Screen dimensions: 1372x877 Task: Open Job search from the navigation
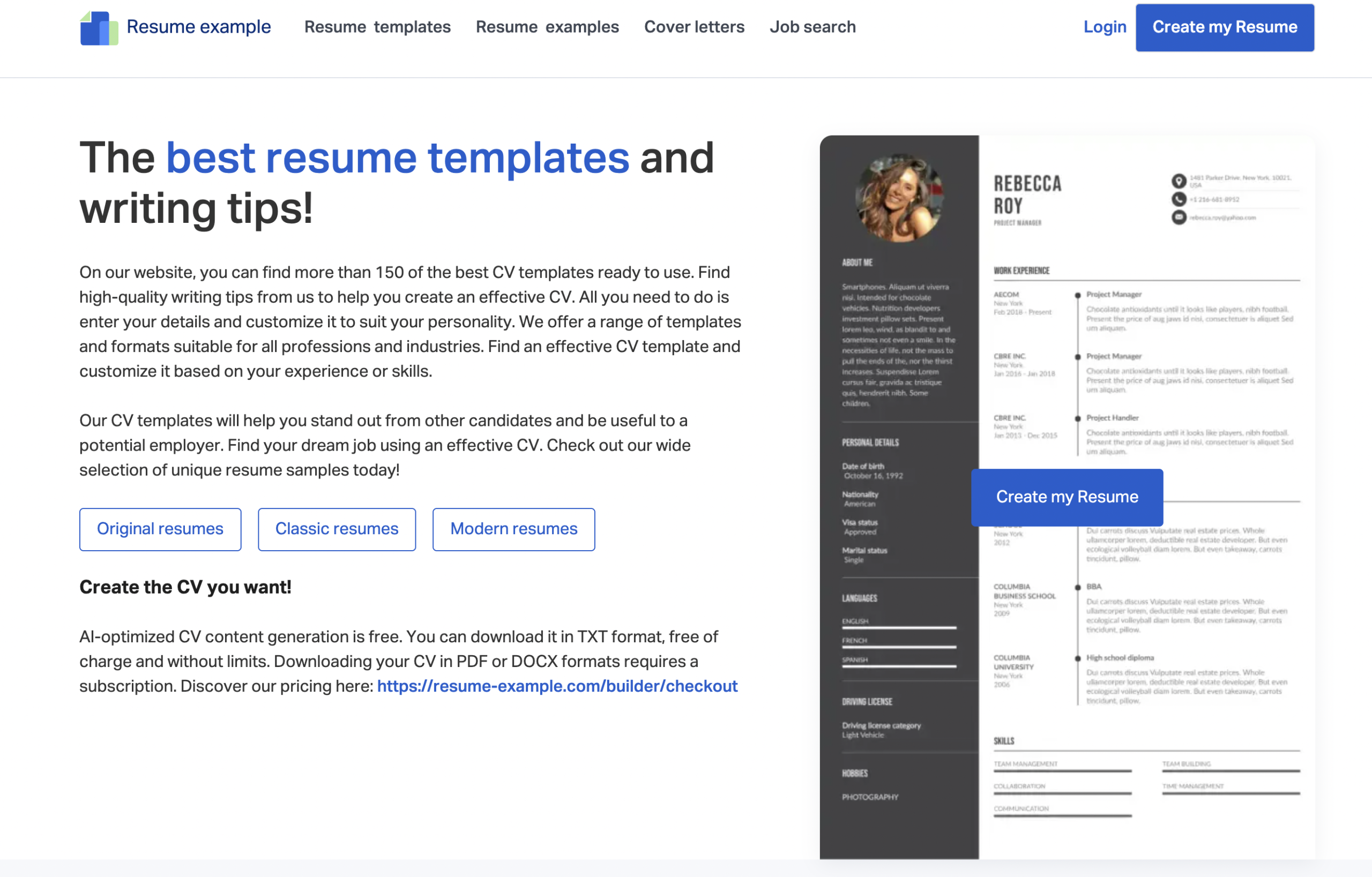(812, 27)
